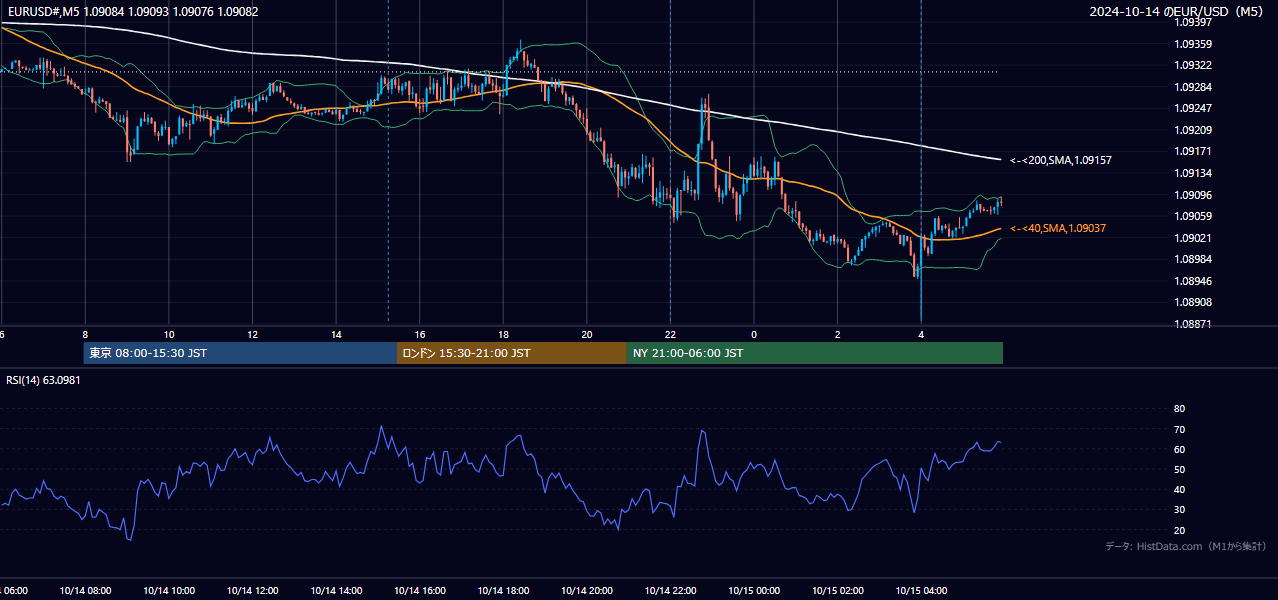Click price level 1.08908 on the axis
Image resolution: width=1278 pixels, height=600 pixels.
click(1193, 302)
